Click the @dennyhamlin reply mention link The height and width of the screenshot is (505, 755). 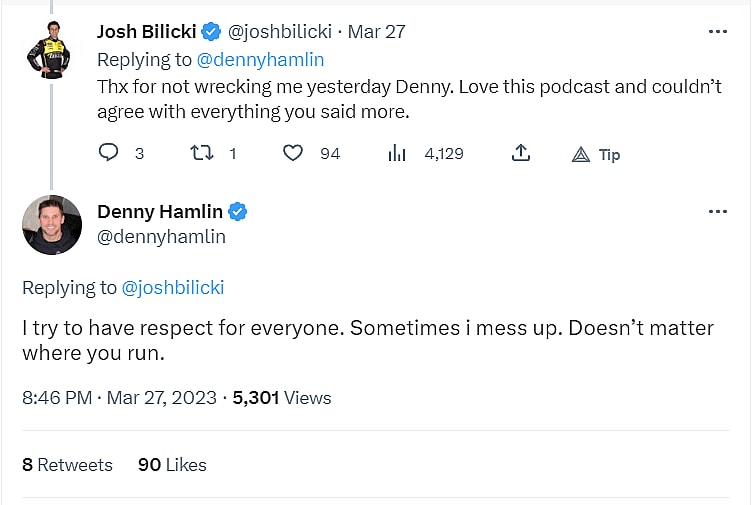pos(260,60)
